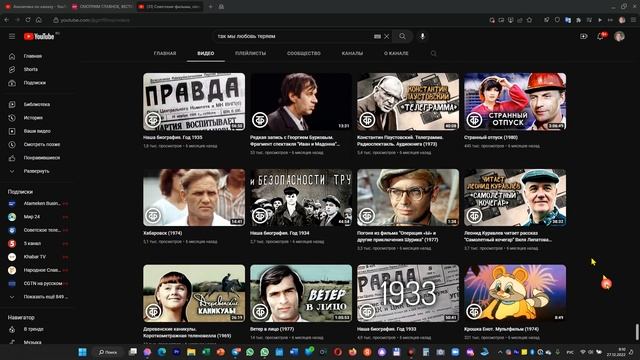Open the Windows Start button

click(82, 352)
